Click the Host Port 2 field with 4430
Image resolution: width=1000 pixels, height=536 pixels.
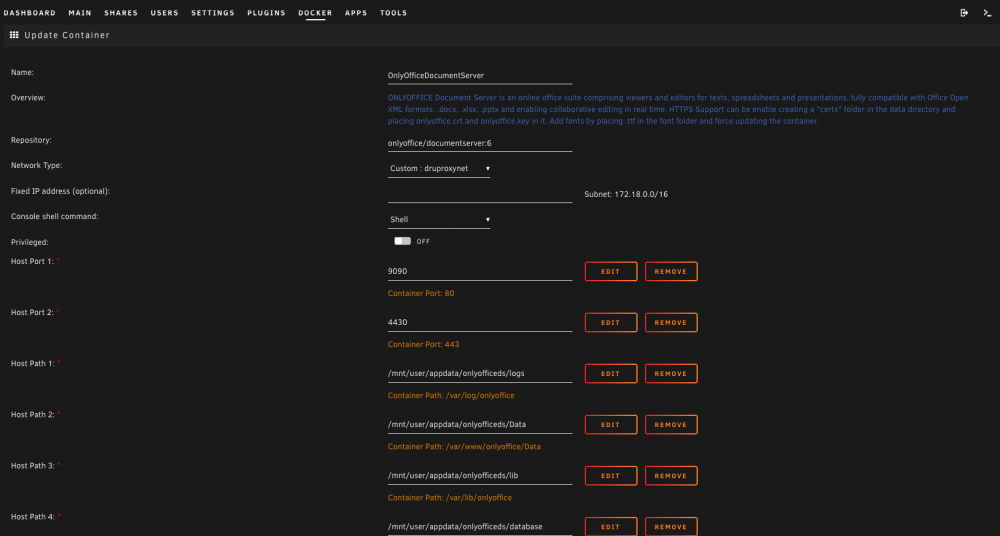click(480, 322)
